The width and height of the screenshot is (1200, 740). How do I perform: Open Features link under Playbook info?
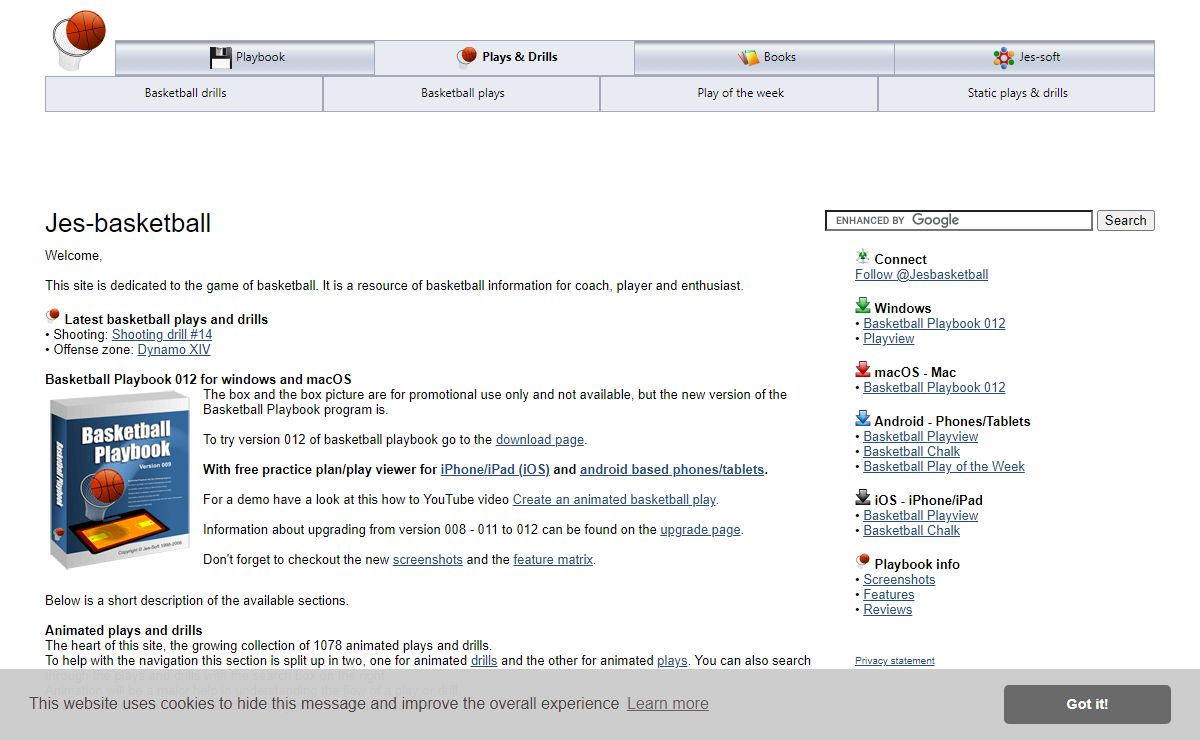click(x=889, y=594)
